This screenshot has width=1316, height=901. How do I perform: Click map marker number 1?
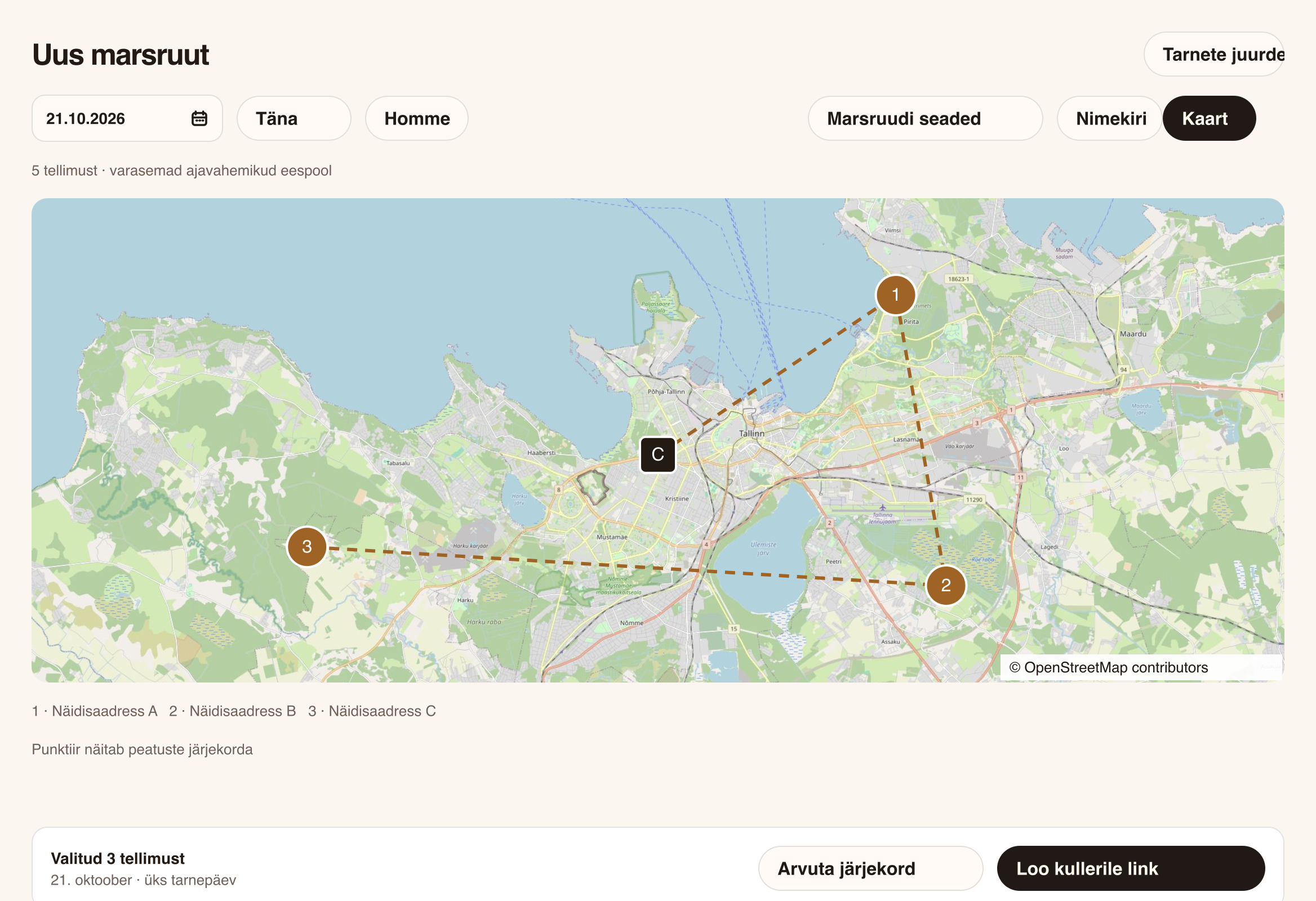point(895,295)
